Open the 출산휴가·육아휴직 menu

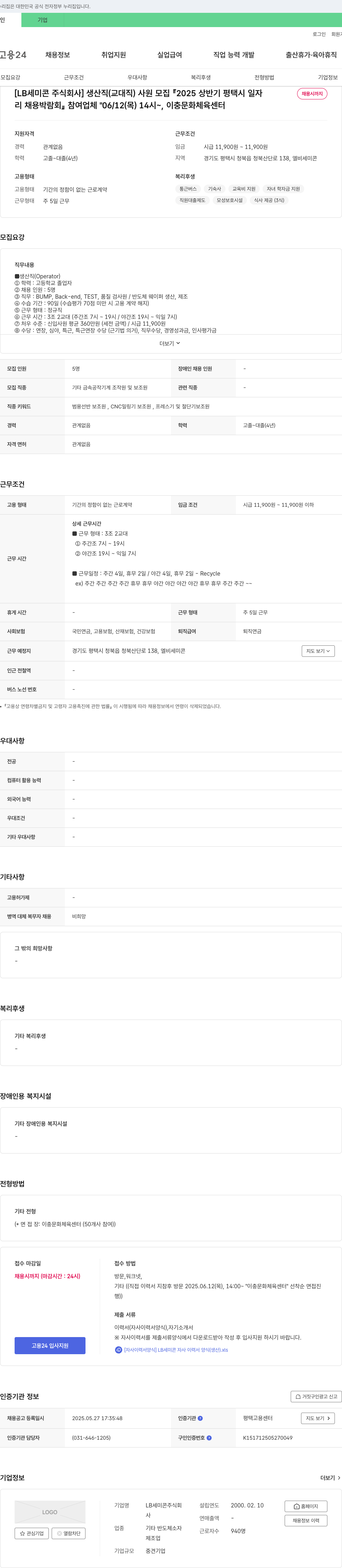pyautogui.click(x=311, y=55)
